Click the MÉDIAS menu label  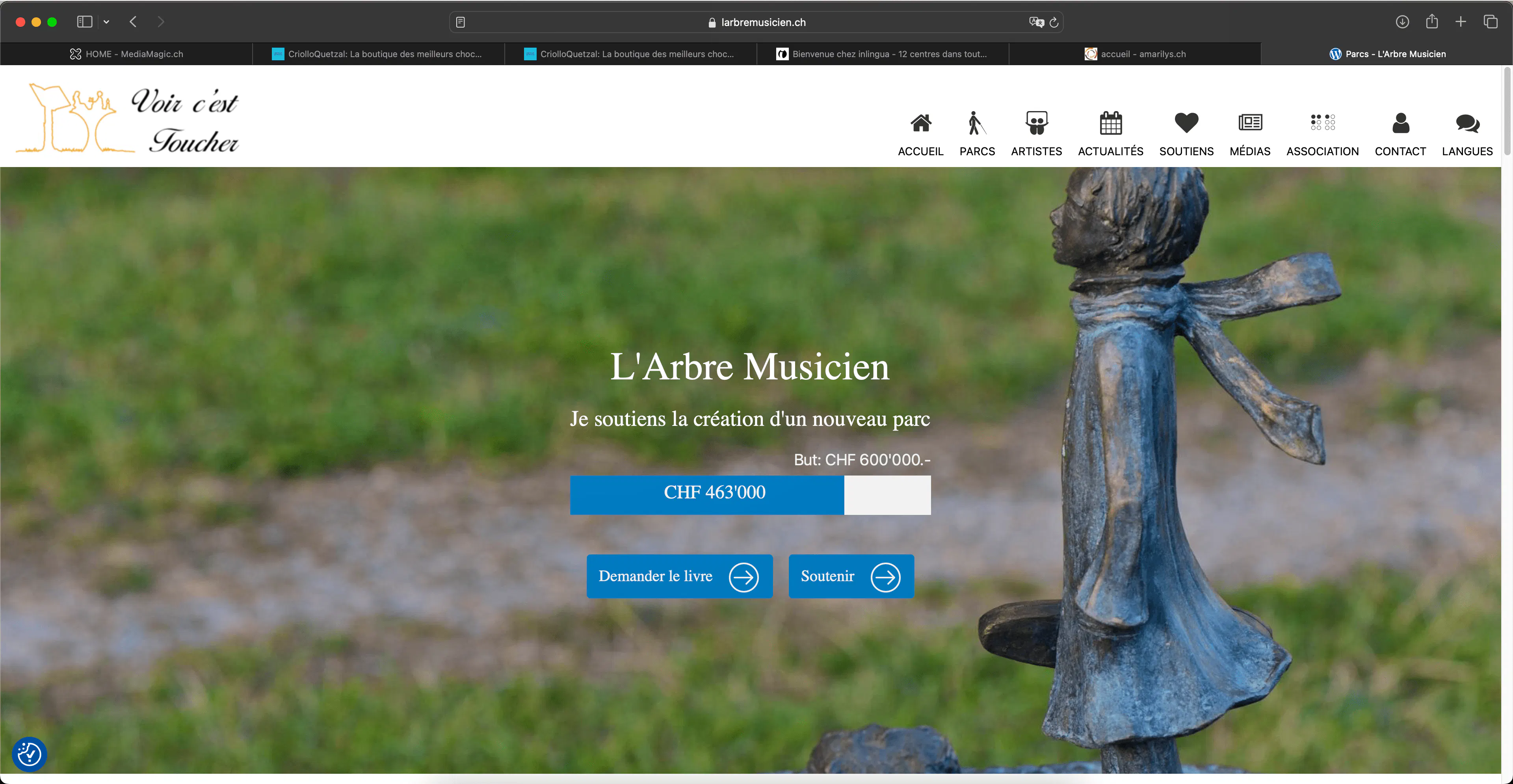1249,151
